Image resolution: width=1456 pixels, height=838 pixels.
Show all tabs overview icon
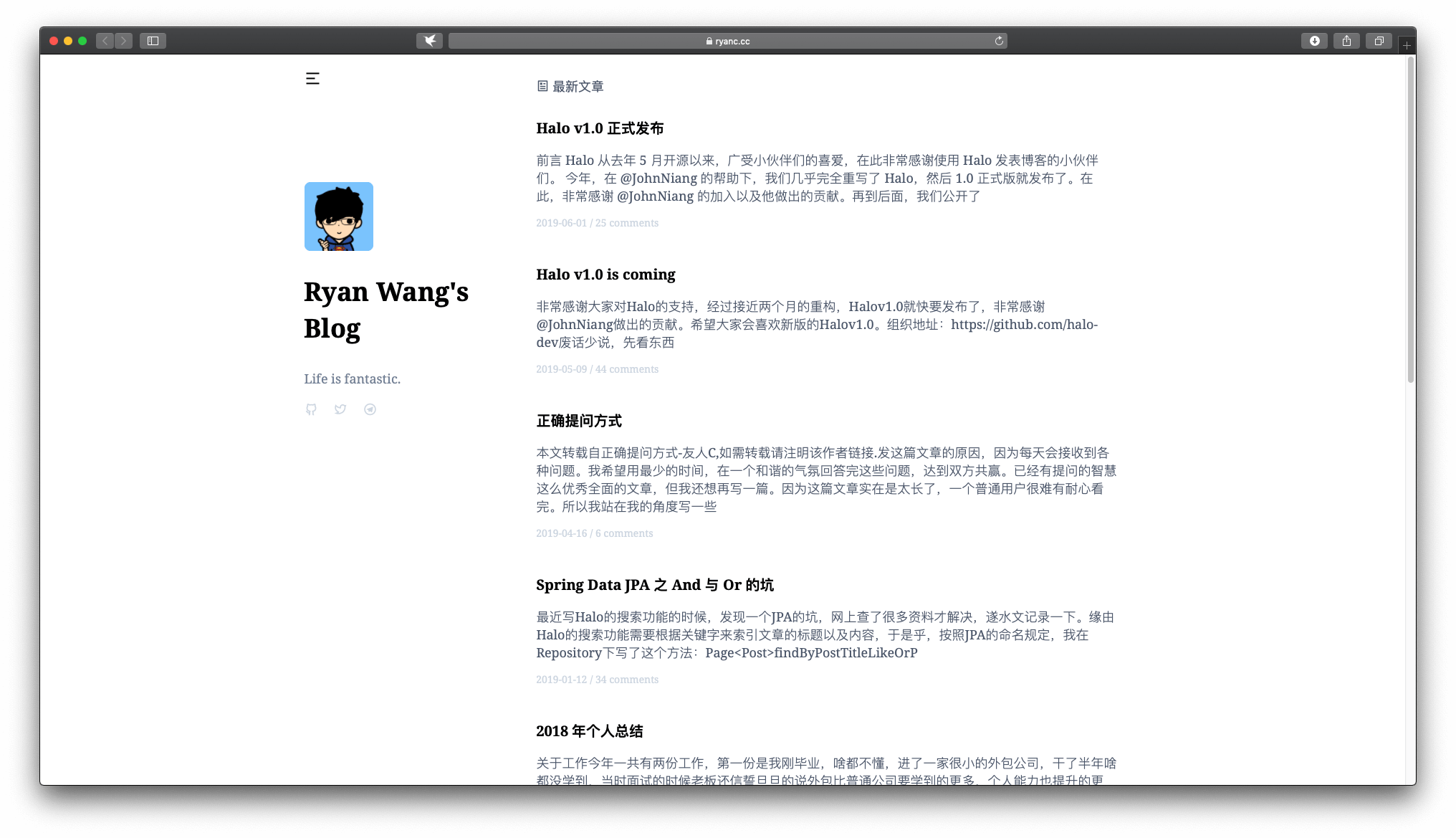coord(1379,41)
